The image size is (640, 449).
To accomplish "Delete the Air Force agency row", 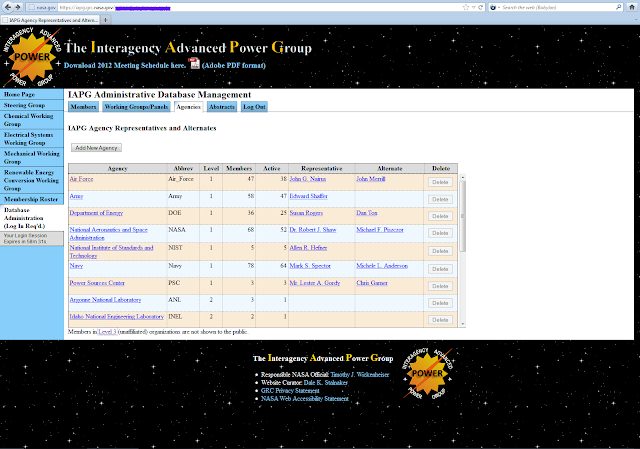I will tap(440, 182).
